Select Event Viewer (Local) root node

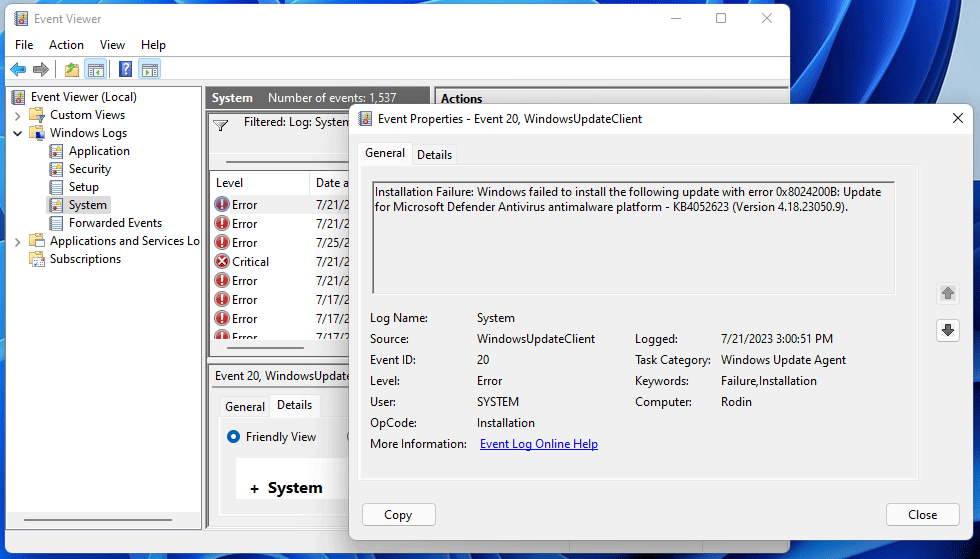pyautogui.click(x=83, y=97)
